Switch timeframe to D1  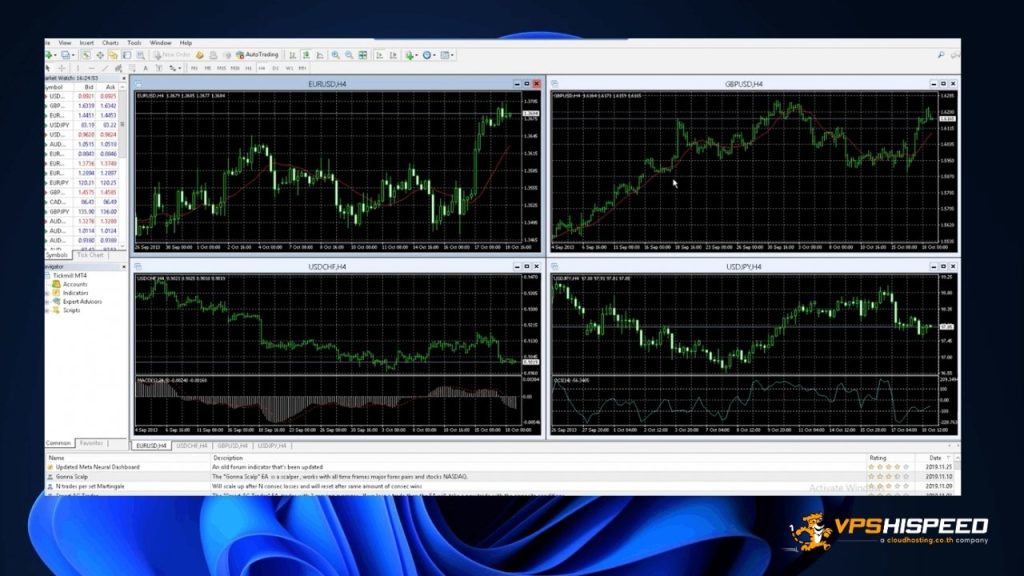click(x=275, y=68)
